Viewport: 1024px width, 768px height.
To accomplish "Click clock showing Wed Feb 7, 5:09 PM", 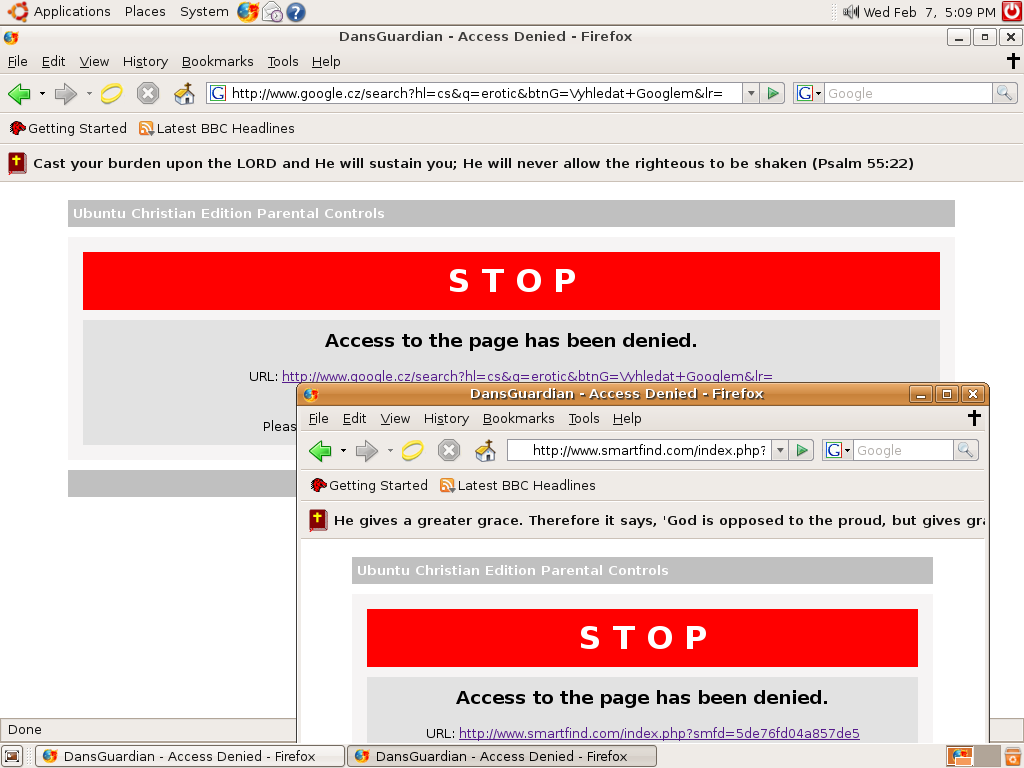I will click(x=929, y=12).
